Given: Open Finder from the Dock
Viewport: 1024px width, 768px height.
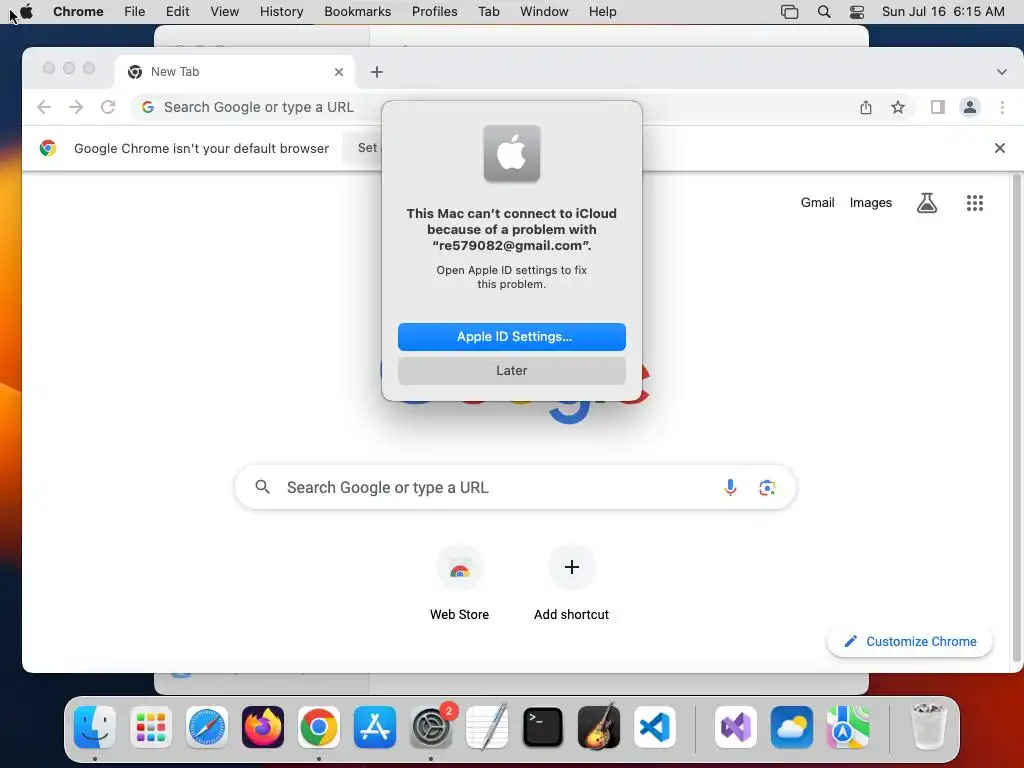Looking at the screenshot, I should click(x=95, y=727).
